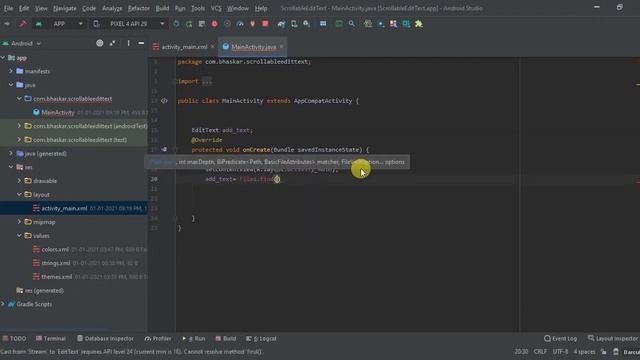Click the inspection face icon in status bar
The image size is (640, 360).
click(x=616, y=352)
